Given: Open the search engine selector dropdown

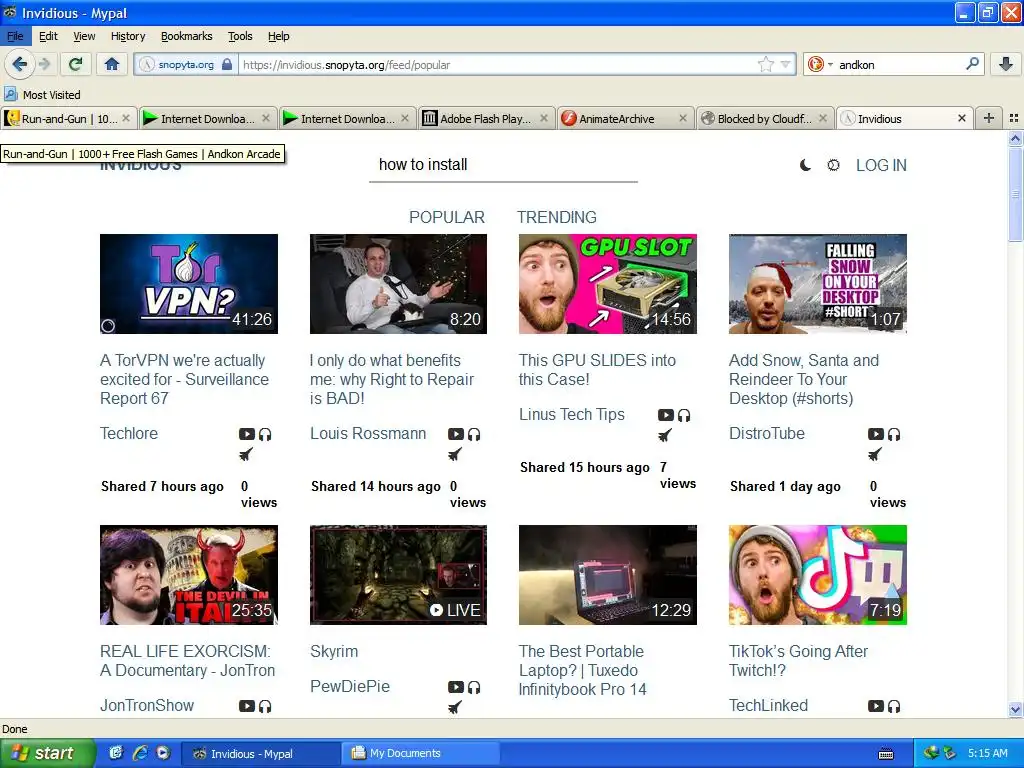Looking at the screenshot, I should click(x=820, y=64).
